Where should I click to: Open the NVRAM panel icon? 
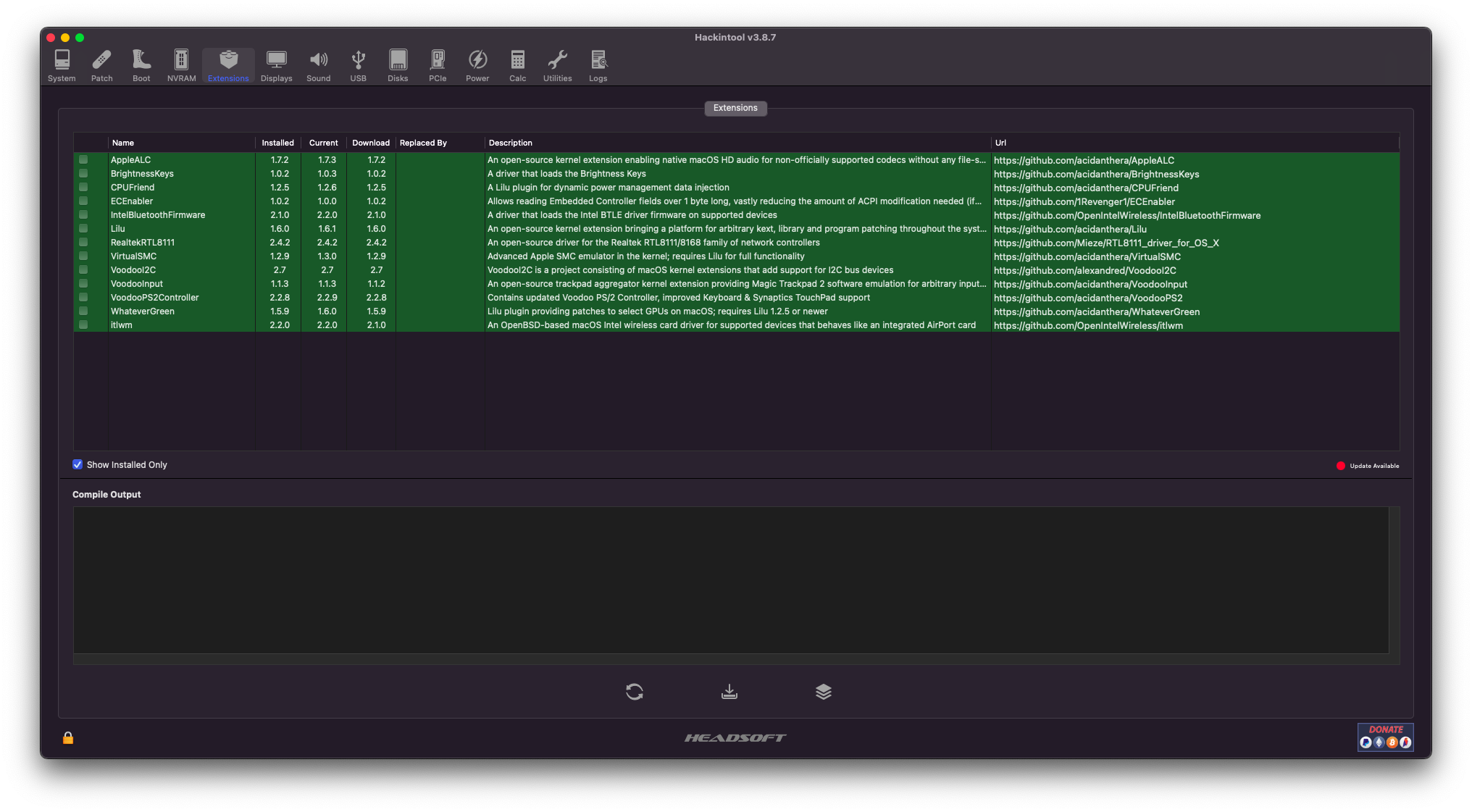180,64
